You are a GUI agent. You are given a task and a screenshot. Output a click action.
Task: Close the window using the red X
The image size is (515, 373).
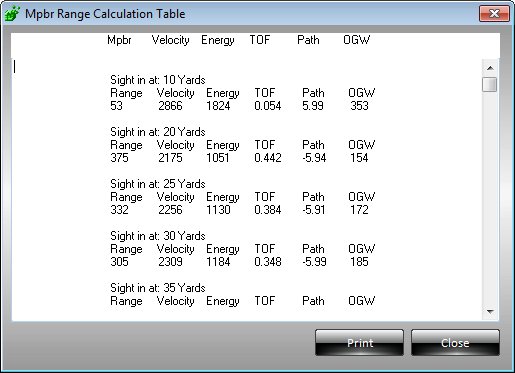[494, 14]
